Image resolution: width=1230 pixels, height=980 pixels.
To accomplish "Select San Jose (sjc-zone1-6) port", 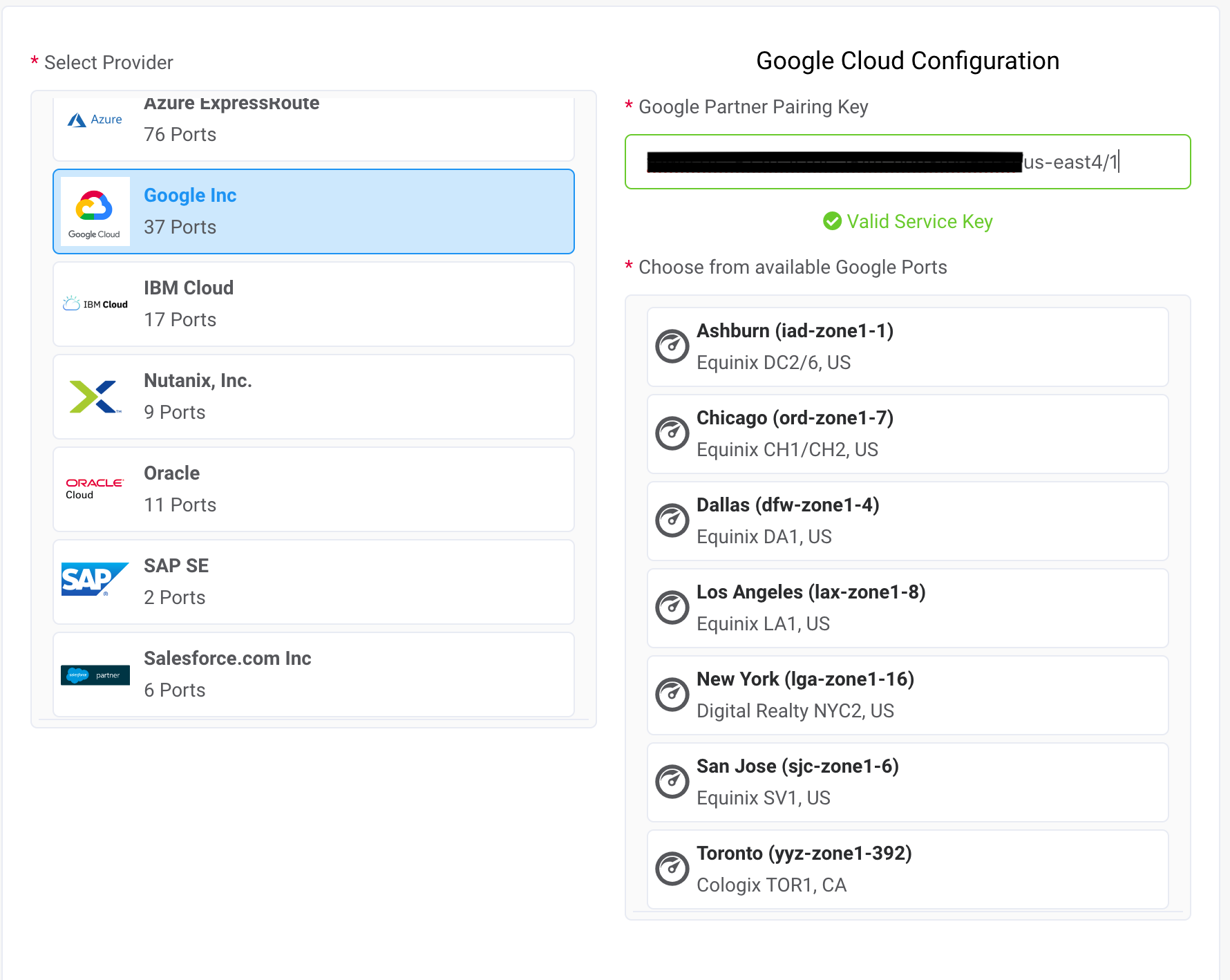I will click(x=907, y=782).
